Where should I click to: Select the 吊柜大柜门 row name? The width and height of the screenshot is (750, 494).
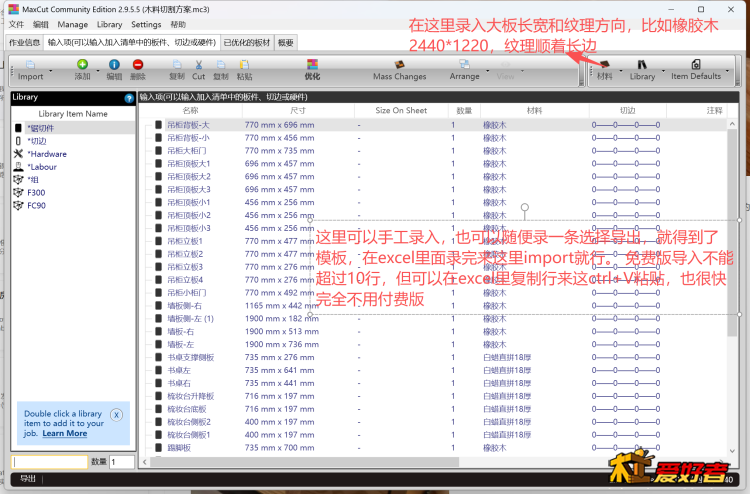pos(187,151)
